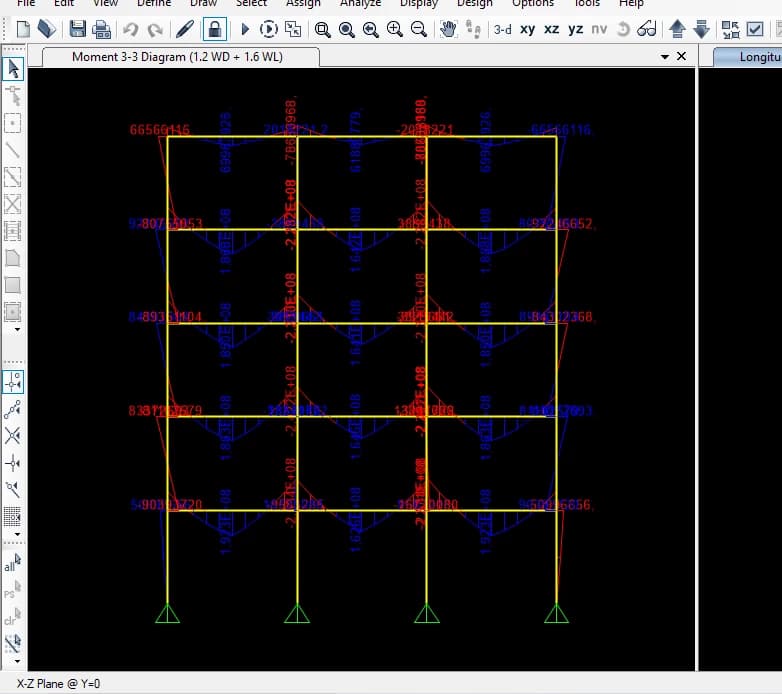Pick the draw special joint tool
Screen dimensions: 782x694
[x=13, y=123]
